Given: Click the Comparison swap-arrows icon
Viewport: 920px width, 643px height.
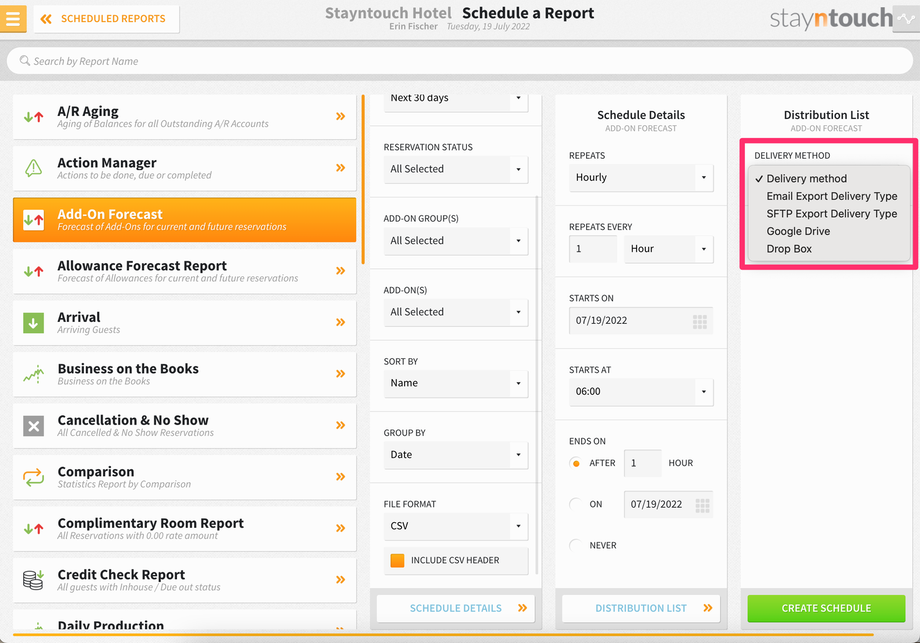Looking at the screenshot, I should pyautogui.click(x=33, y=477).
